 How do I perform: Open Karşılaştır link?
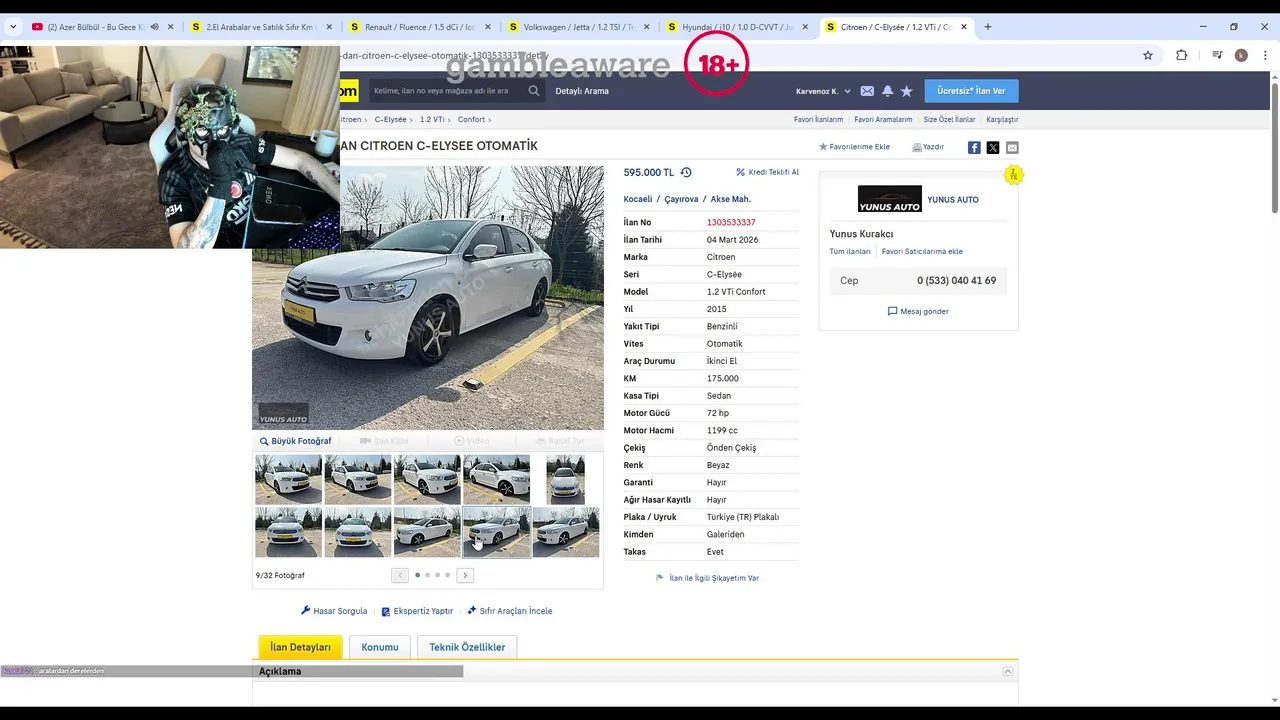click(1002, 120)
